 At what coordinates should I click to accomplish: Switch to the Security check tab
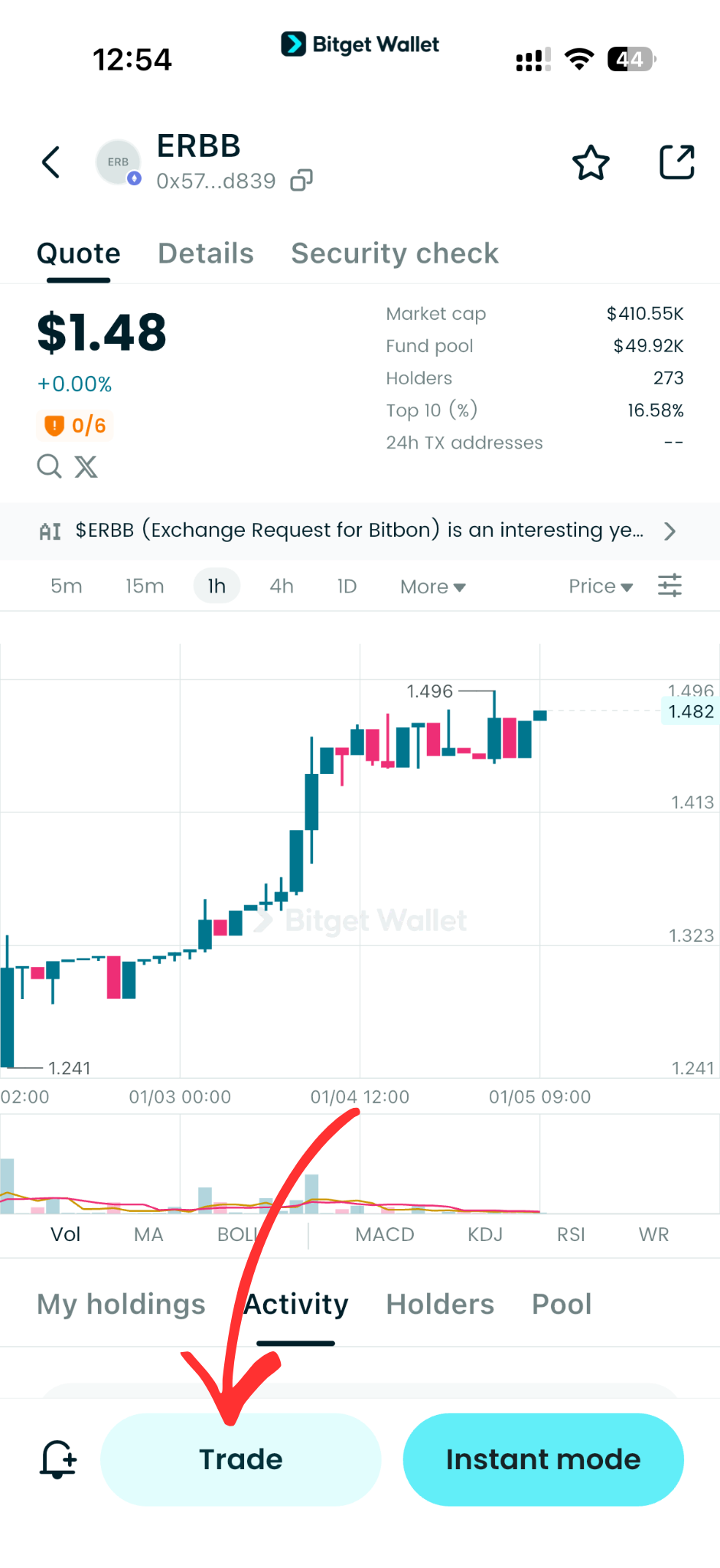394,253
